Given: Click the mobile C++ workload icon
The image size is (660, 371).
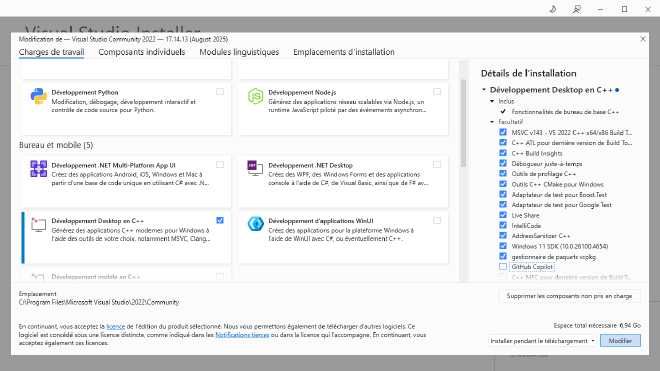Looking at the screenshot, I should tap(37, 277).
